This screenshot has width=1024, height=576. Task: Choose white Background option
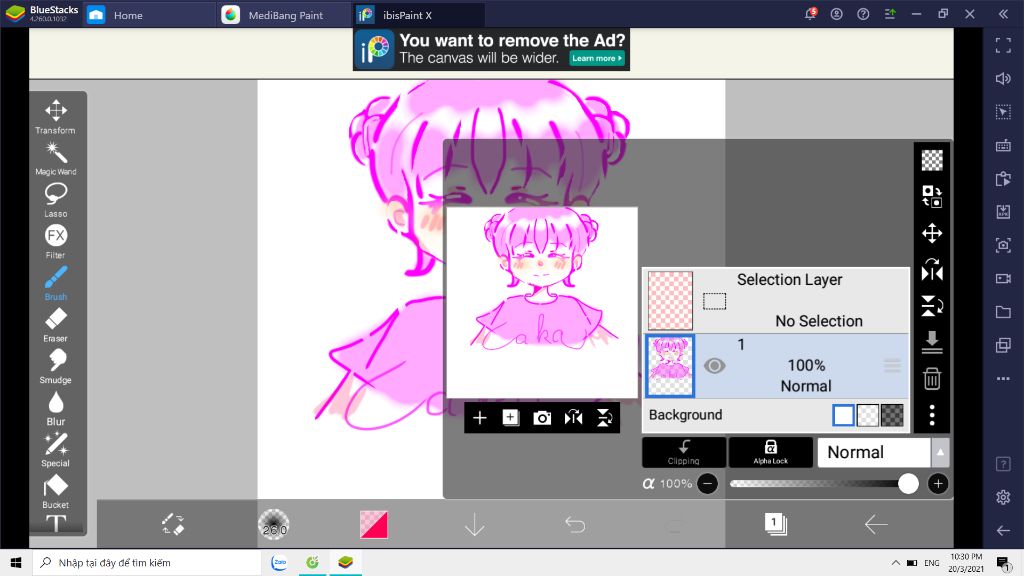(843, 415)
